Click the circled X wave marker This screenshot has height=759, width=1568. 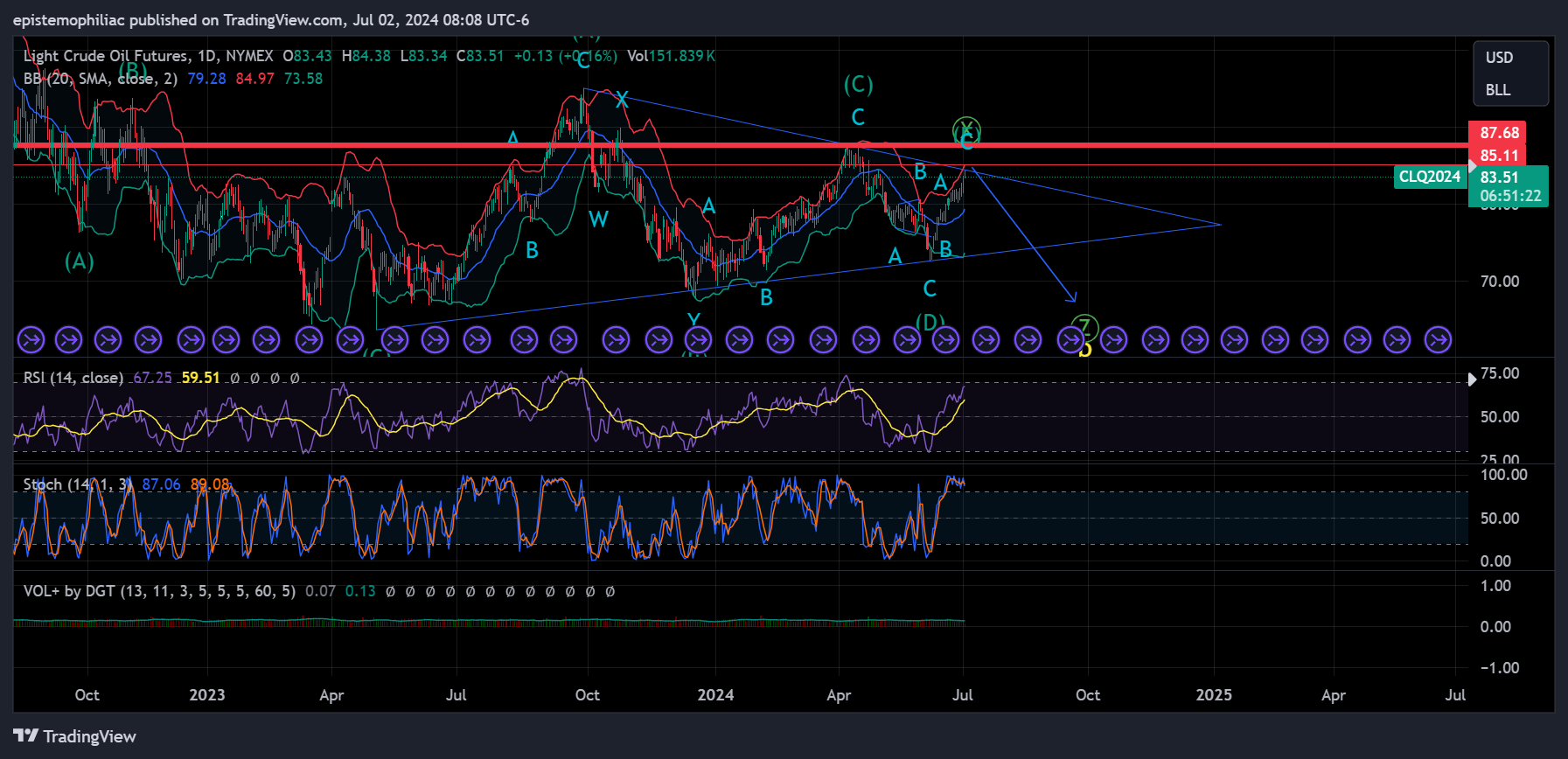pyautogui.click(x=966, y=131)
